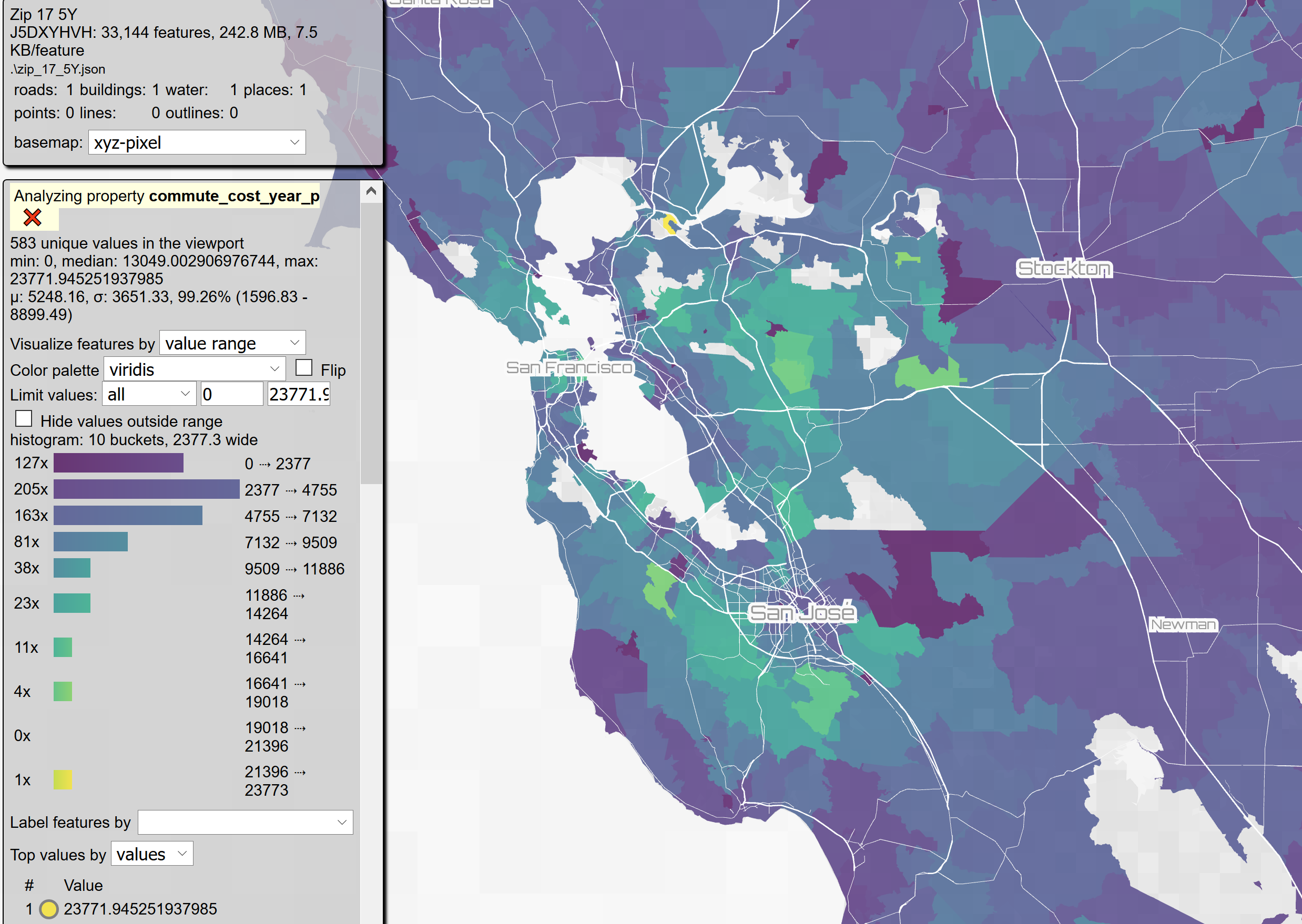Collapse the analysis panel with up chevron
Image resolution: width=1302 pixels, height=924 pixels.
[x=371, y=191]
